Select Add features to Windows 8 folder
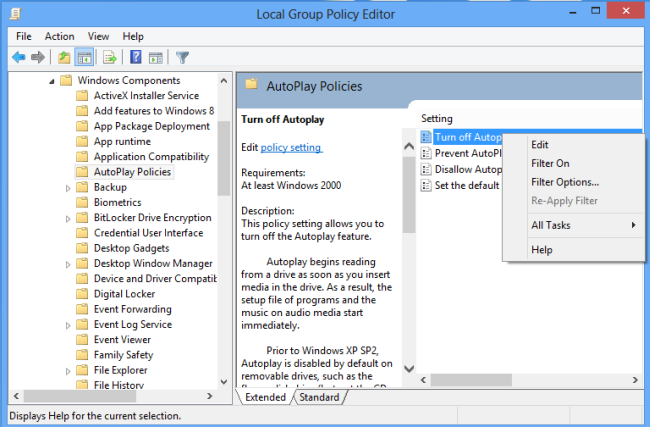 point(154,111)
